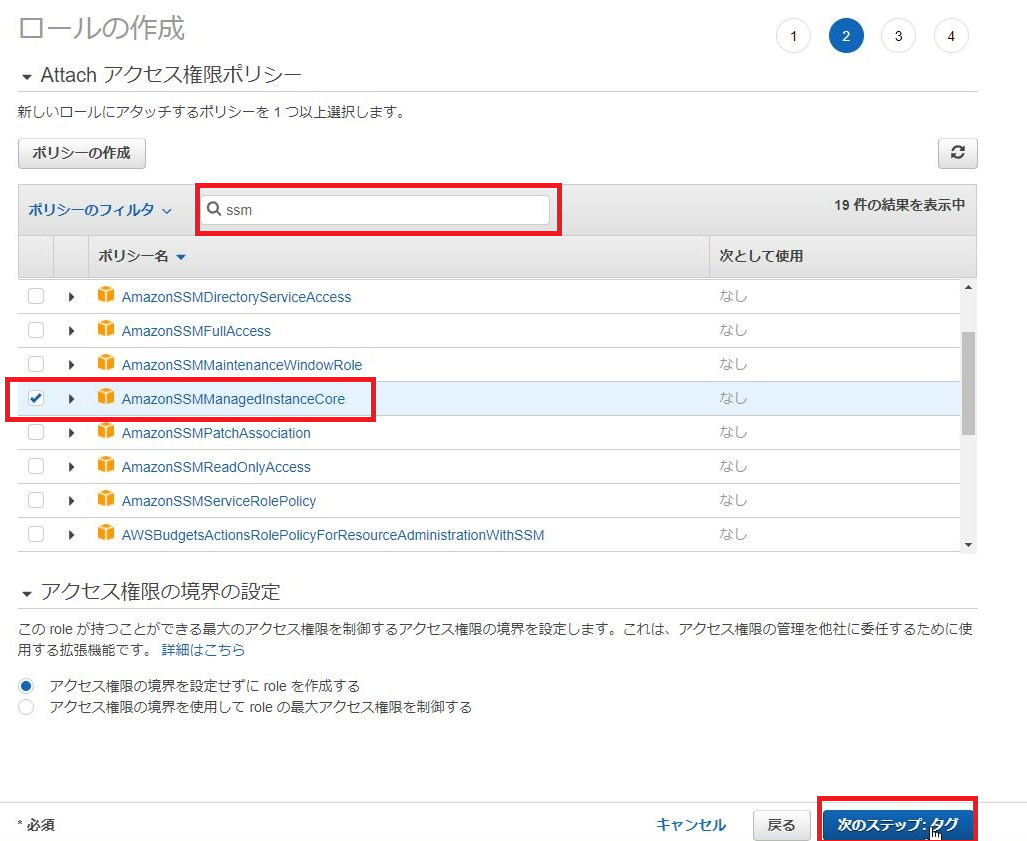Check the AmazonSSMFullAccess checkbox

pos(36,330)
